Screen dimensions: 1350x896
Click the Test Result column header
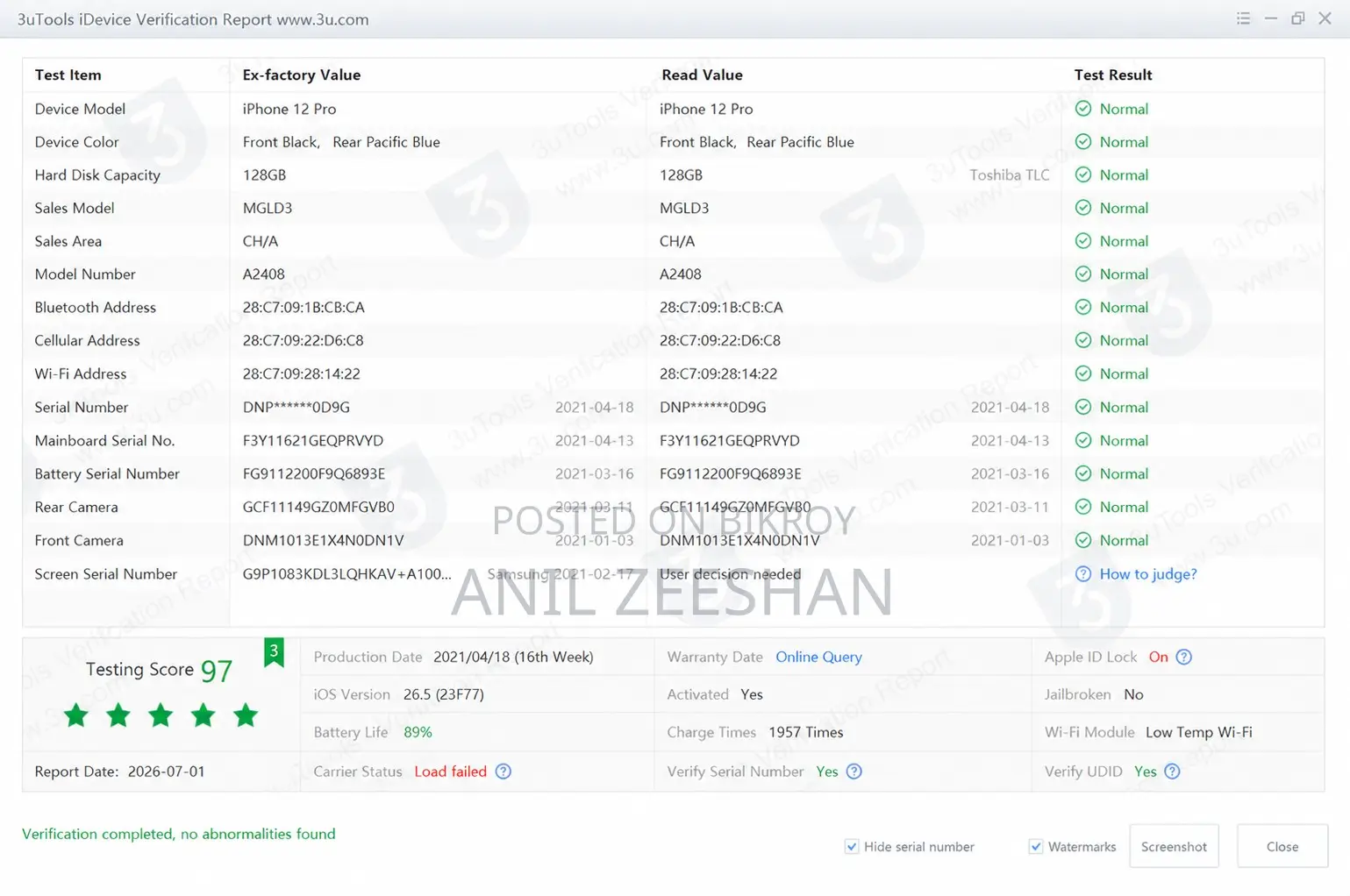pos(1113,75)
